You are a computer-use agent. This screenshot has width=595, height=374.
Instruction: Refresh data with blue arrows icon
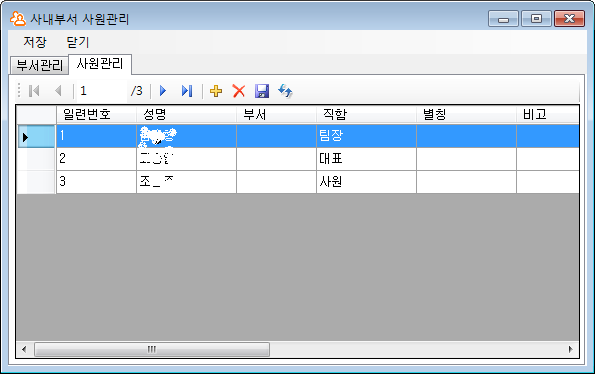coord(285,91)
